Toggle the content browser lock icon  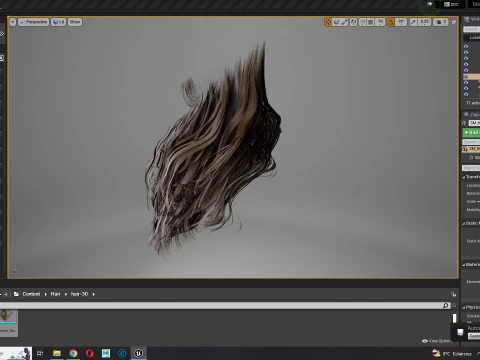[x=454, y=295]
